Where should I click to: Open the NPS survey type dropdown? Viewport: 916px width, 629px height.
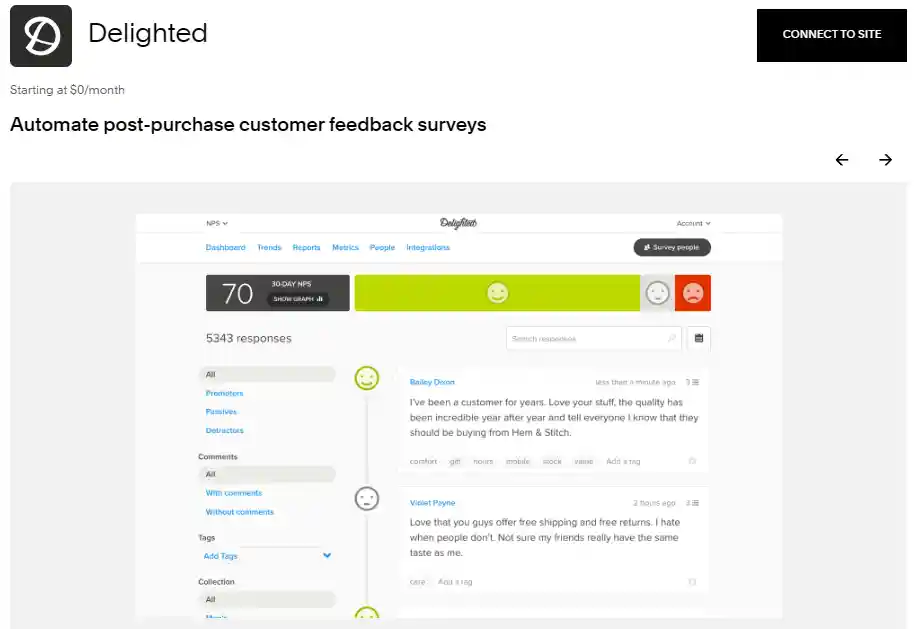pos(217,223)
